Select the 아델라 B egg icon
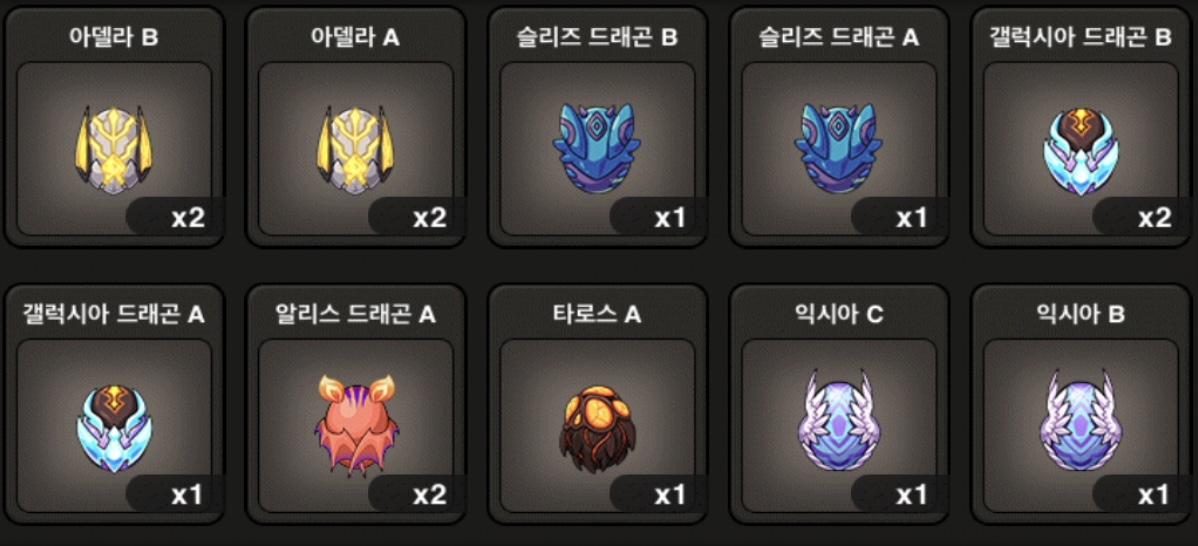This screenshot has width=1198, height=546. [x=113, y=149]
